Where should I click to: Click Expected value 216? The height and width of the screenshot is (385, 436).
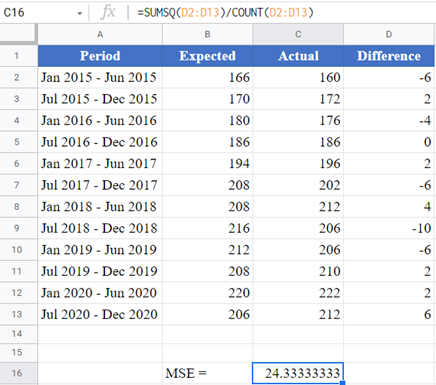[x=207, y=228]
